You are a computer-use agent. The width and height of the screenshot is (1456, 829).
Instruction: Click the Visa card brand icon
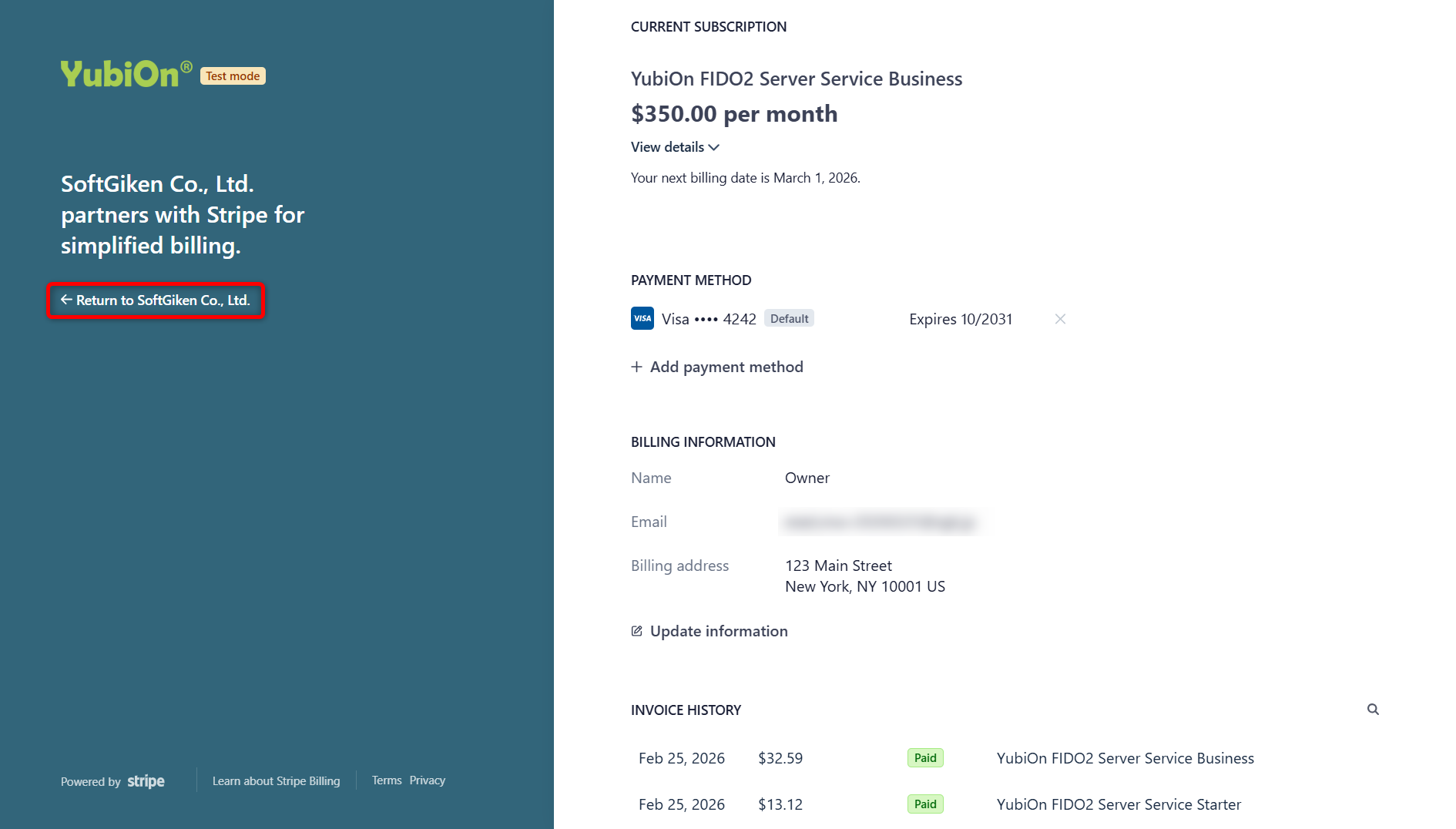tap(642, 318)
